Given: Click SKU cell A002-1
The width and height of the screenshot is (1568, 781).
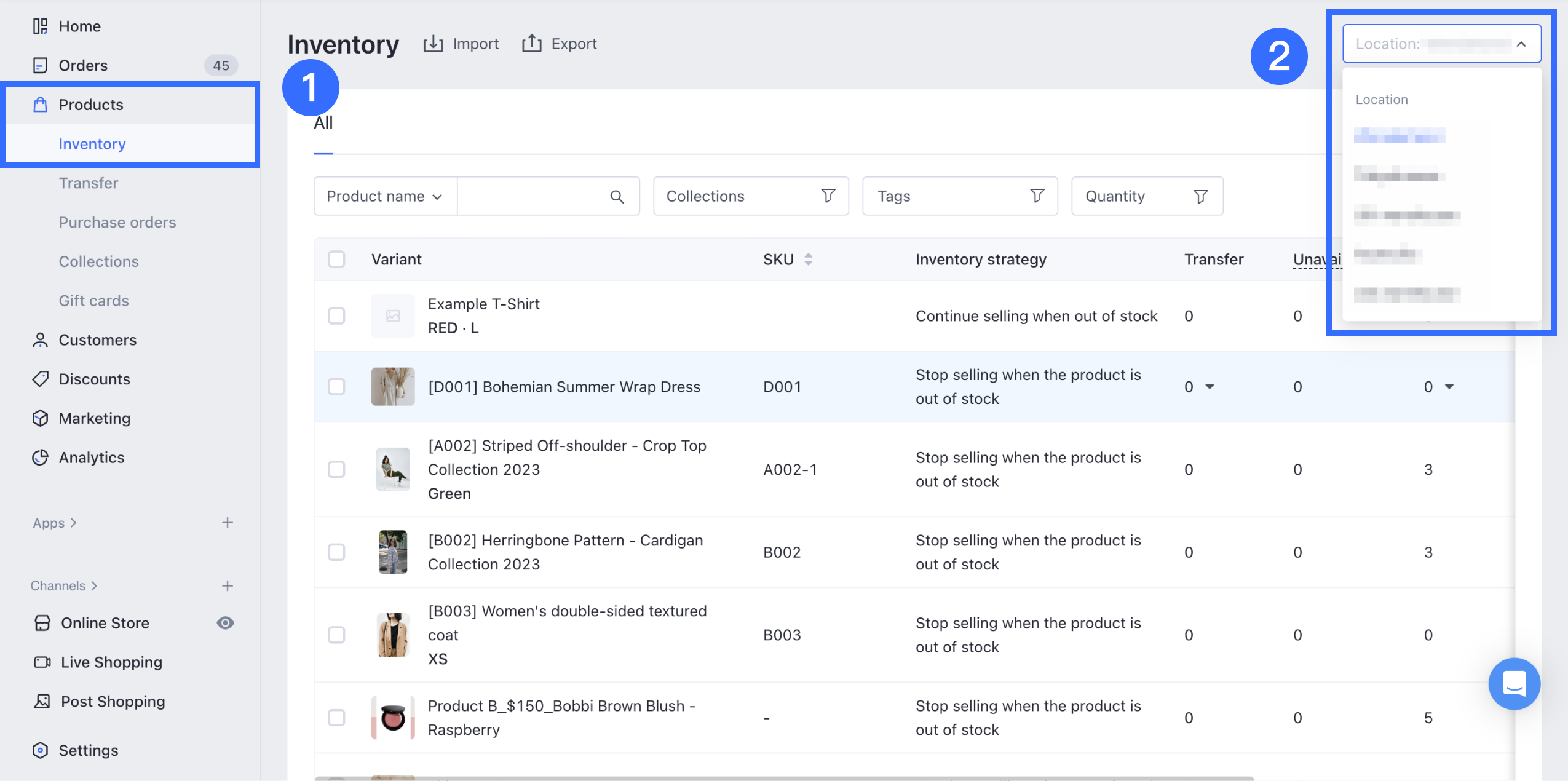Looking at the screenshot, I should 790,470.
